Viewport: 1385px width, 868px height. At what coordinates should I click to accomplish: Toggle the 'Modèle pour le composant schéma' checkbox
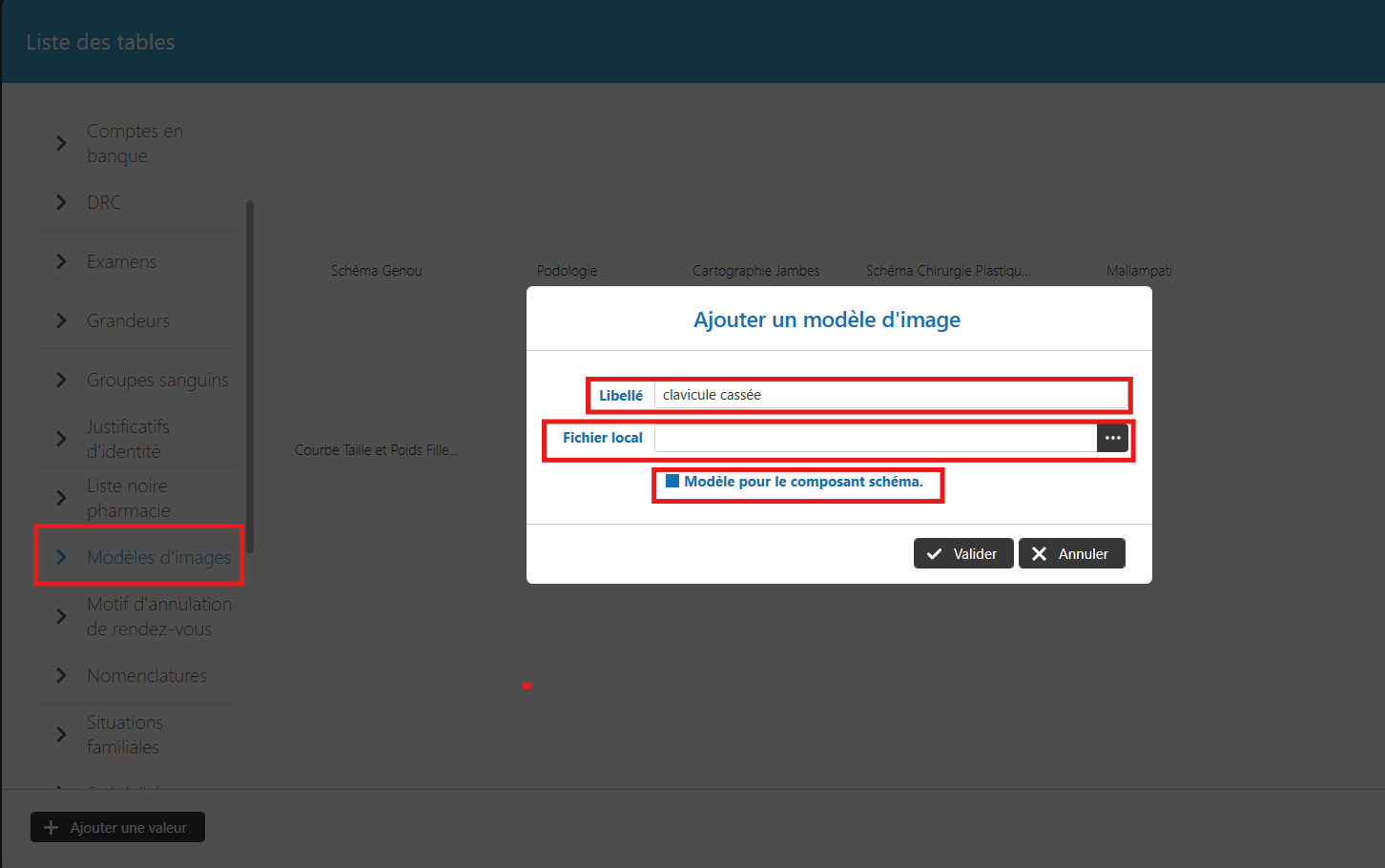point(672,482)
